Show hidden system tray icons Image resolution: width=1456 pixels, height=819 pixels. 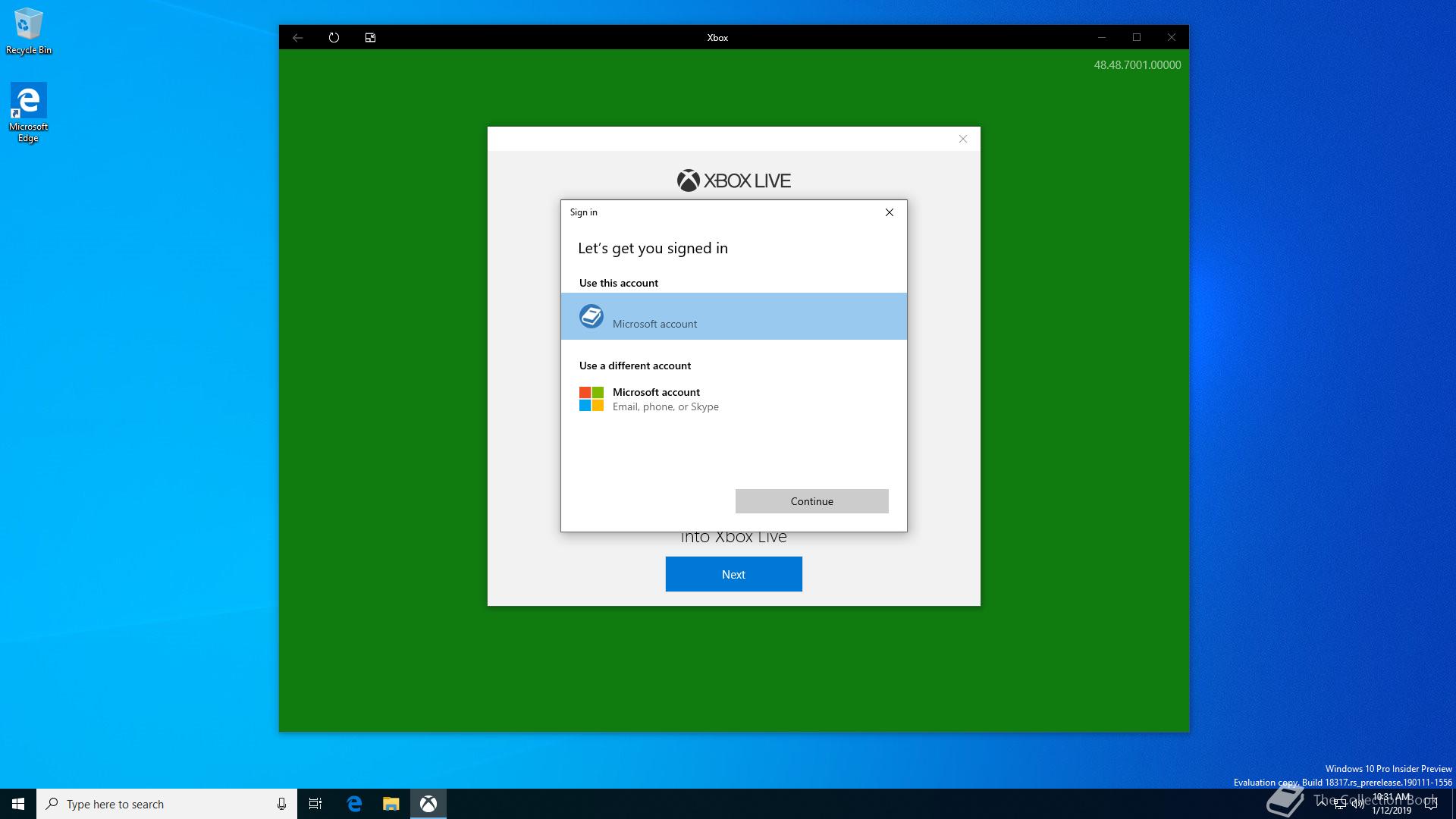click(1322, 802)
